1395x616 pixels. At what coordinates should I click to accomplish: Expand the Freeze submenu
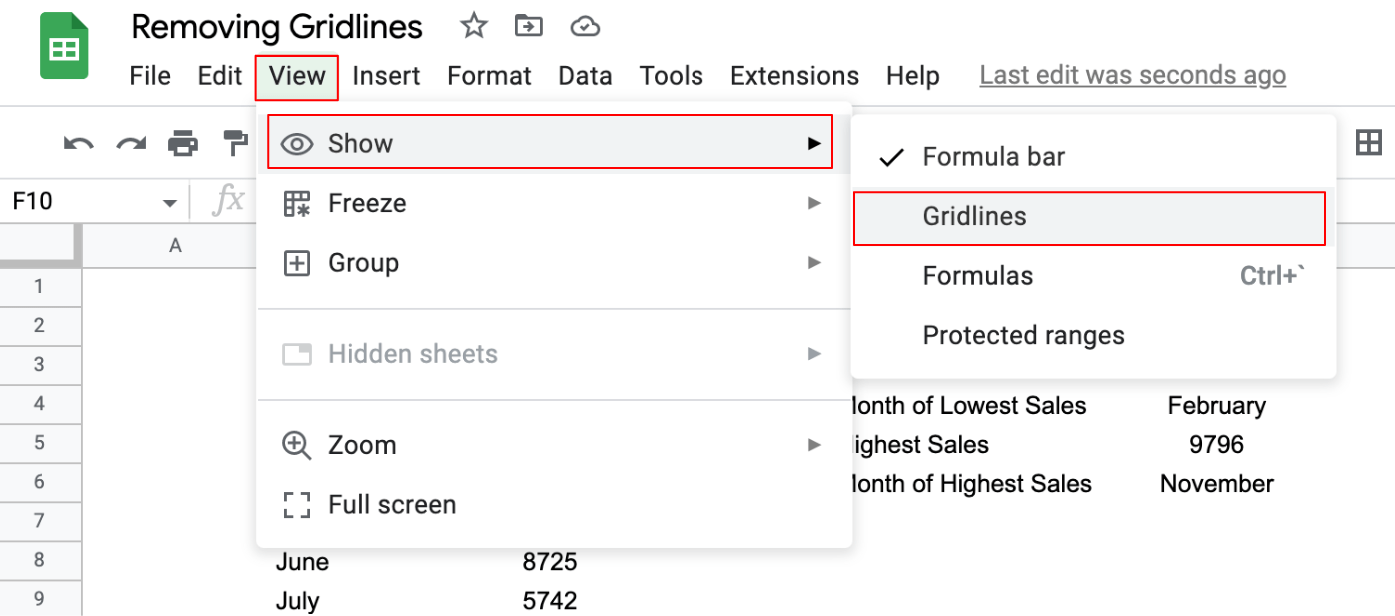pos(554,203)
